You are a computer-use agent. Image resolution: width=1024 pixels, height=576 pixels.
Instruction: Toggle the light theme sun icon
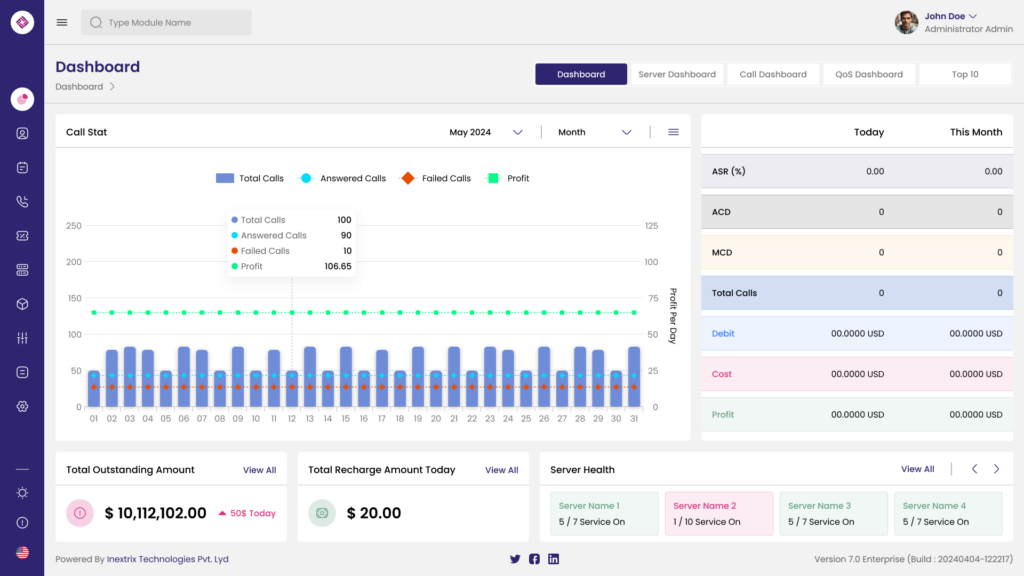coord(22,492)
